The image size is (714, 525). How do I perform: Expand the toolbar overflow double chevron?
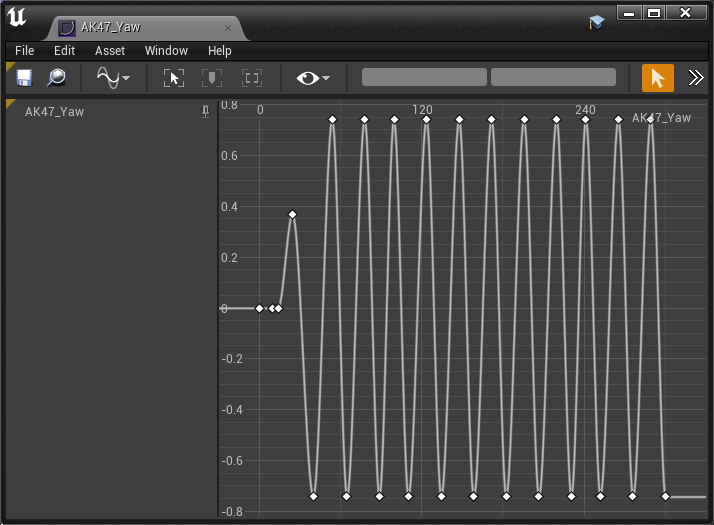click(x=695, y=78)
